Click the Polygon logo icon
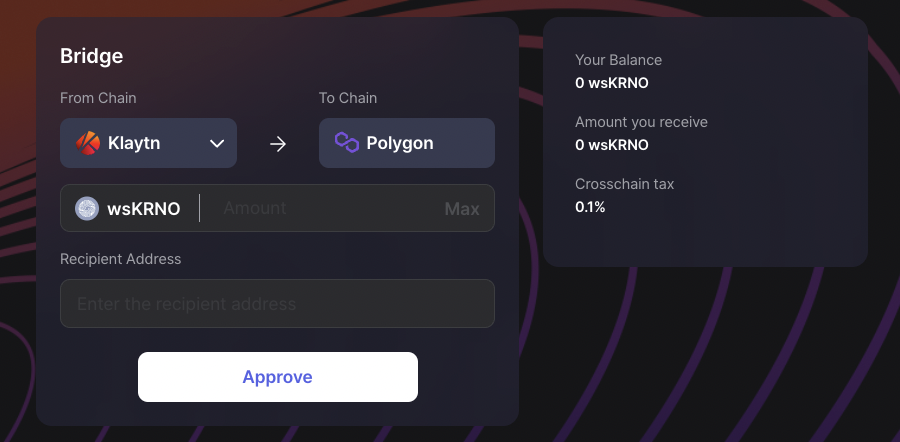 pos(347,142)
